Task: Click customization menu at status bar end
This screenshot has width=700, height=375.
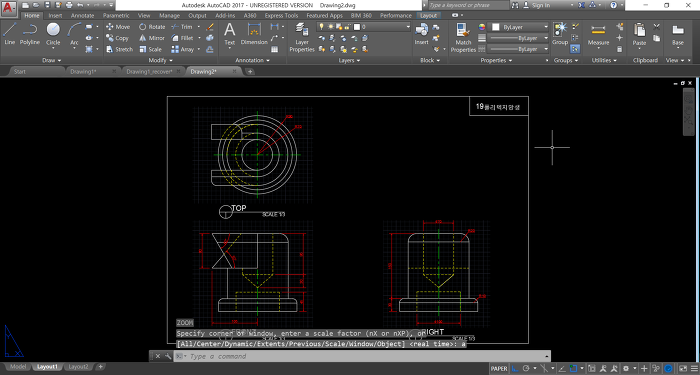Action: point(694,369)
